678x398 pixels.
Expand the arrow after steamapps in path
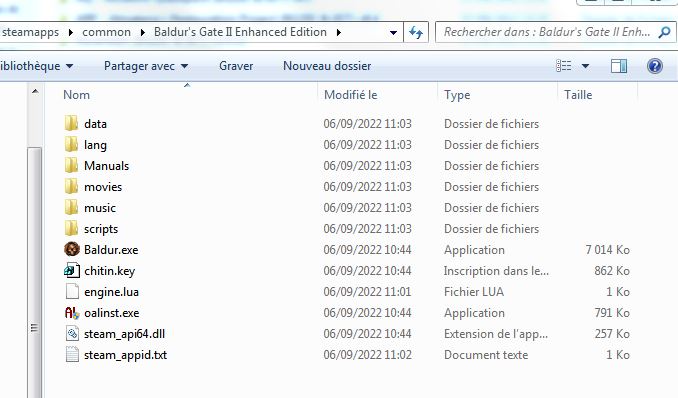tap(71, 32)
